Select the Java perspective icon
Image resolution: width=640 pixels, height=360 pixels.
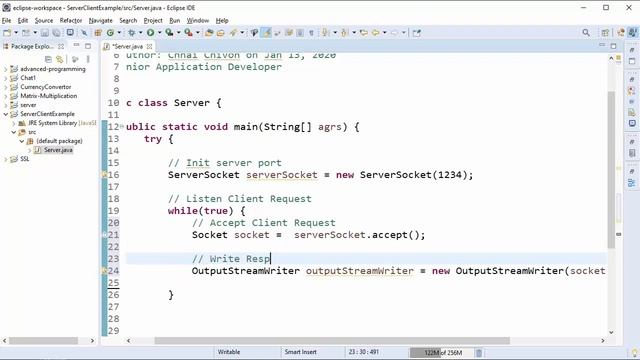[633, 33]
